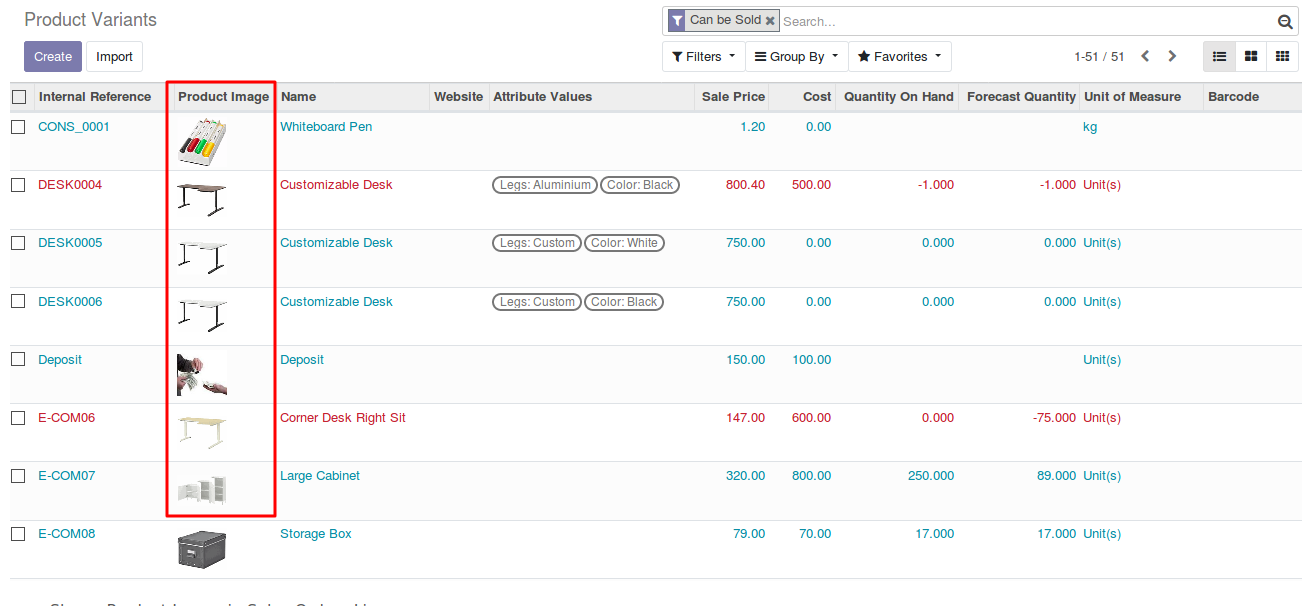Screen dimensions: 1303x606
Task: Go to the previous page arrow
Action: 1145,57
